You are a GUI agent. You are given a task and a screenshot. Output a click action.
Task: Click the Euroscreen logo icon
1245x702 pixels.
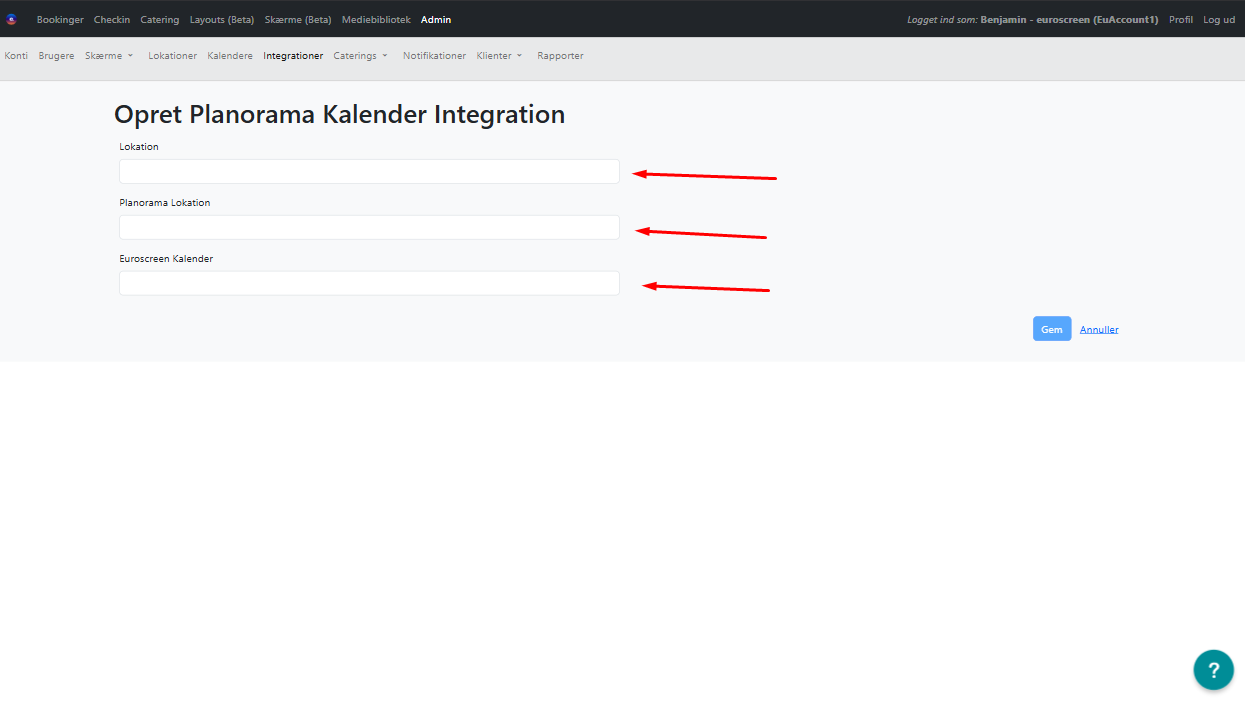tap(12, 19)
